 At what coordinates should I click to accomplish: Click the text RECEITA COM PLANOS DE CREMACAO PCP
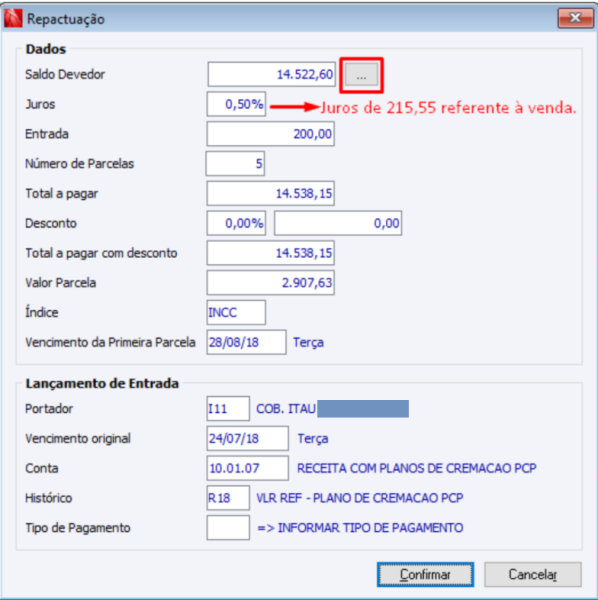pyautogui.click(x=417, y=468)
